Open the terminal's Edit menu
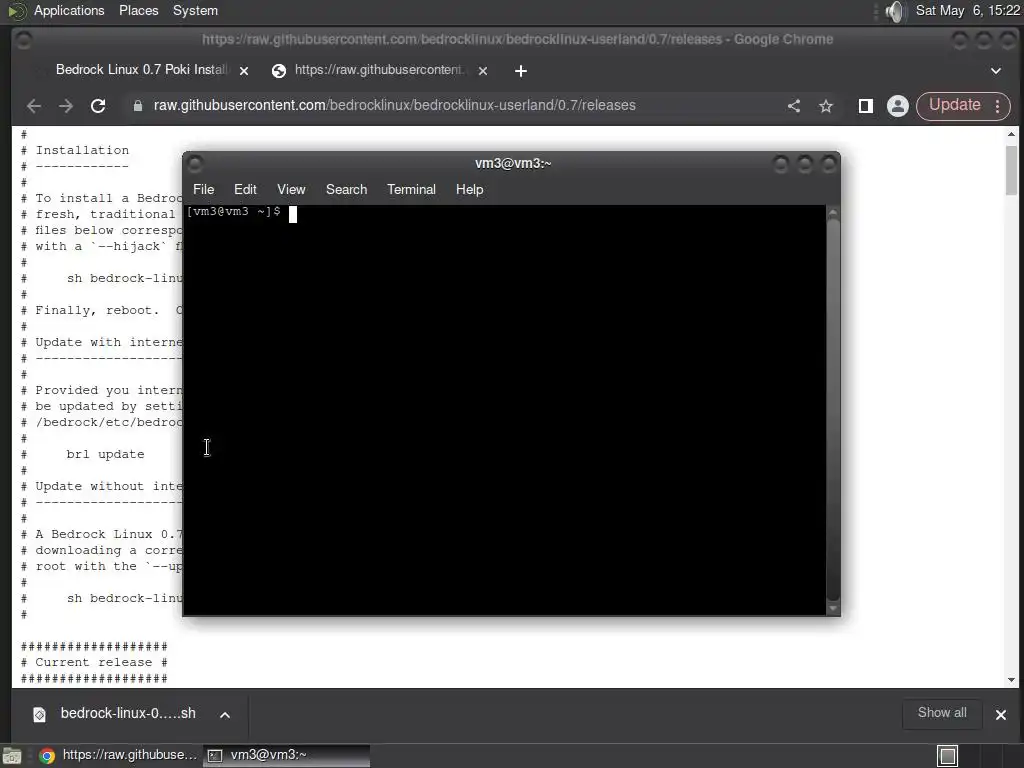Screen dimensions: 1024x768 pyautogui.click(x=245, y=189)
